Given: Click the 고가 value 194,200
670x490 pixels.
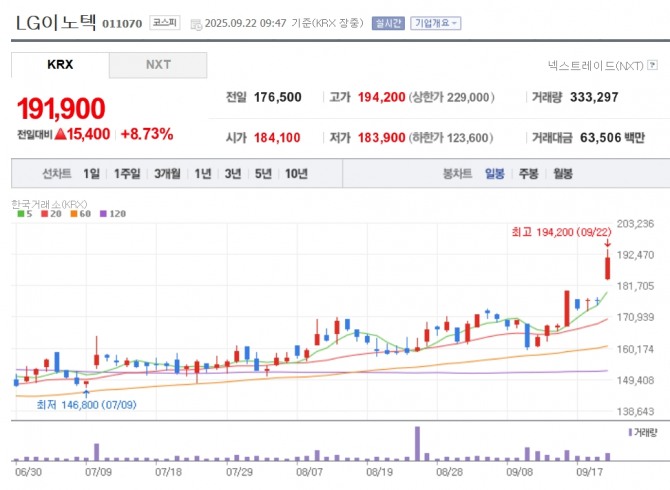Looking at the screenshot, I should pyautogui.click(x=382, y=97).
